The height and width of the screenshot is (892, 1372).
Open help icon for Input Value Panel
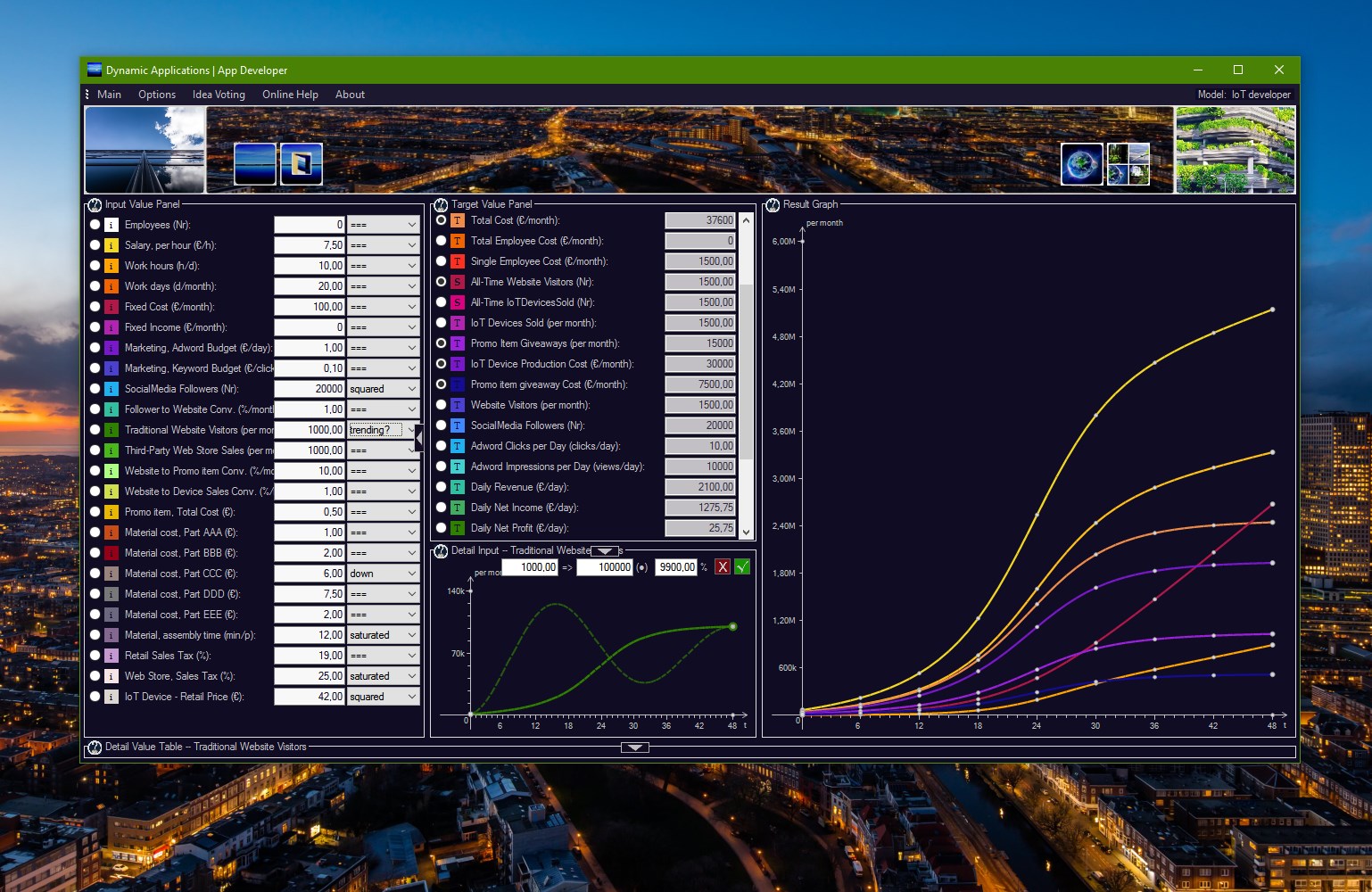(x=95, y=204)
